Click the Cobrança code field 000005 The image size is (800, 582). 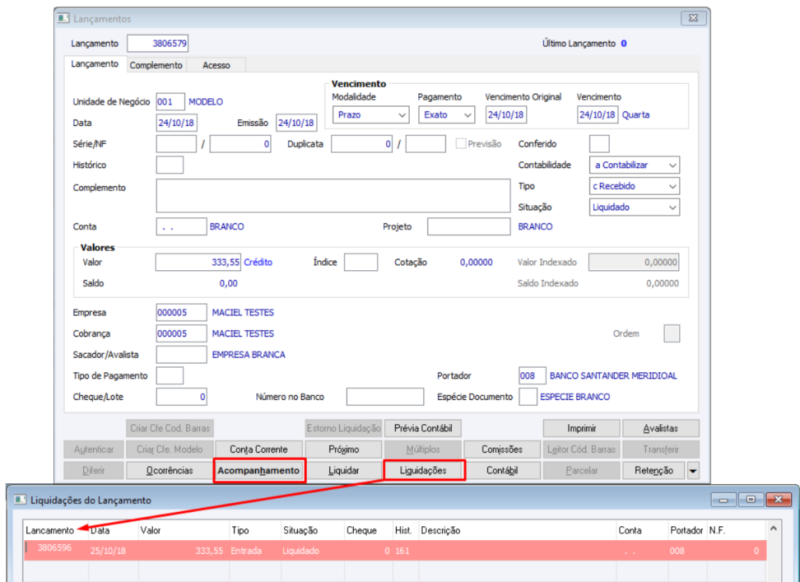point(182,334)
